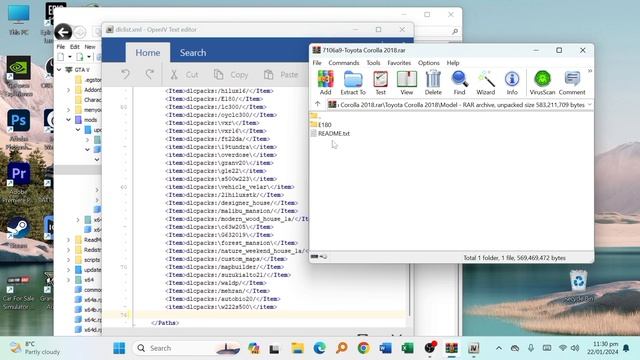This screenshot has height=360, width=640.
Task: Open the Help menu in WinRAR
Action: 453,63
